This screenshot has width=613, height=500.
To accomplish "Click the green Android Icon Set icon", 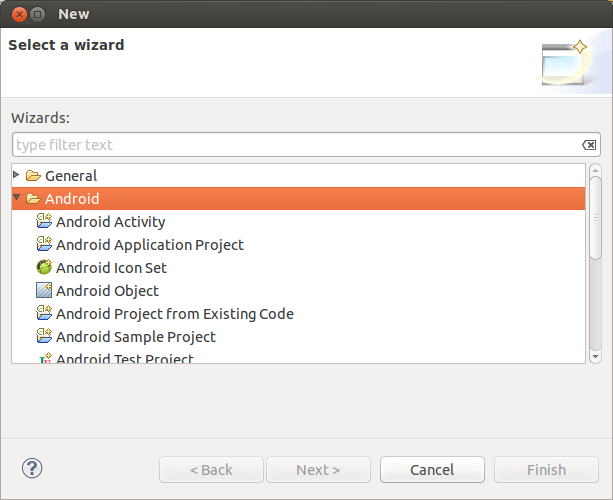I will 44,268.
